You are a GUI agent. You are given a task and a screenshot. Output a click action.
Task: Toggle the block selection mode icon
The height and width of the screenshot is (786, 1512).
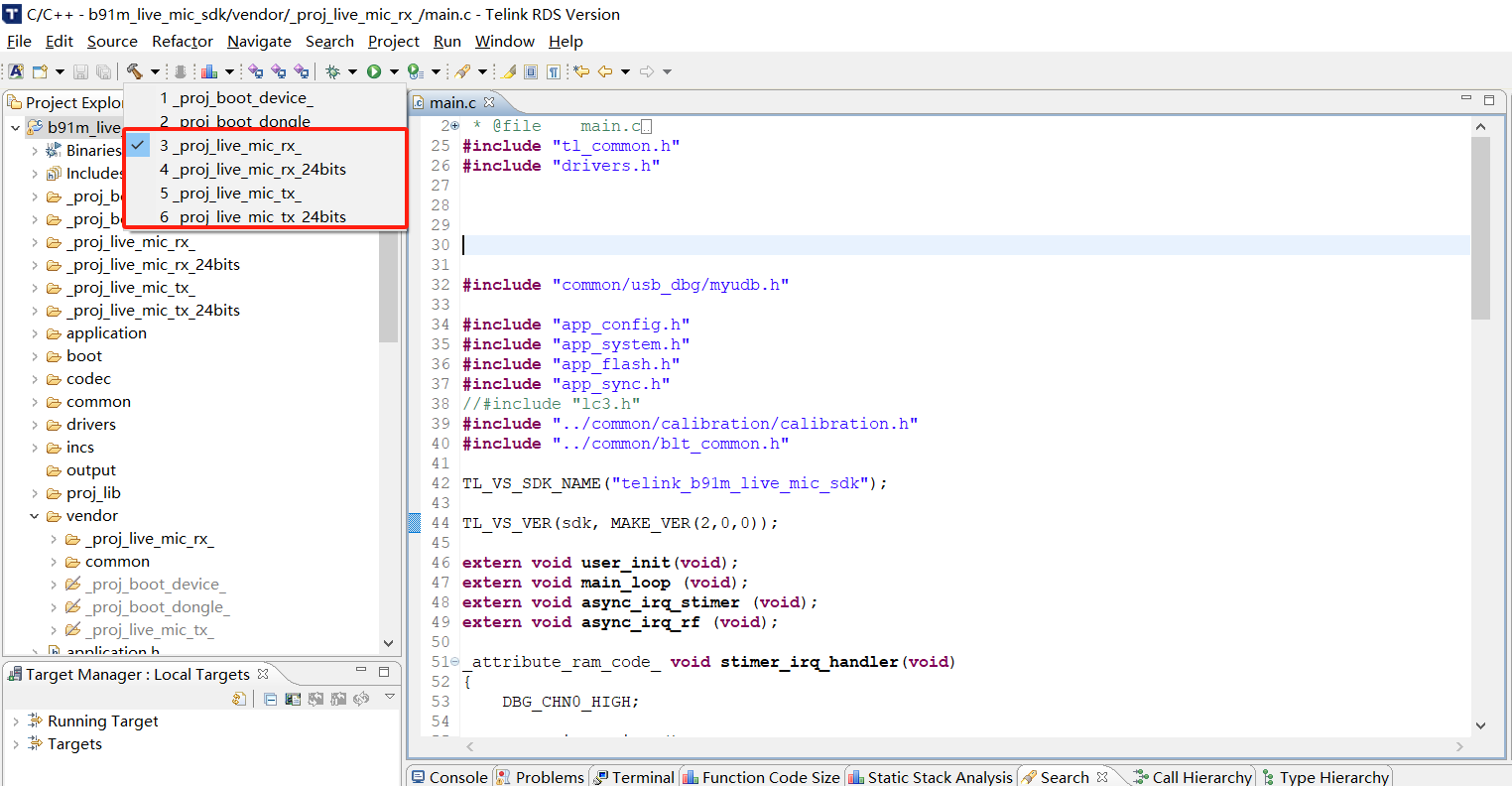[531, 71]
